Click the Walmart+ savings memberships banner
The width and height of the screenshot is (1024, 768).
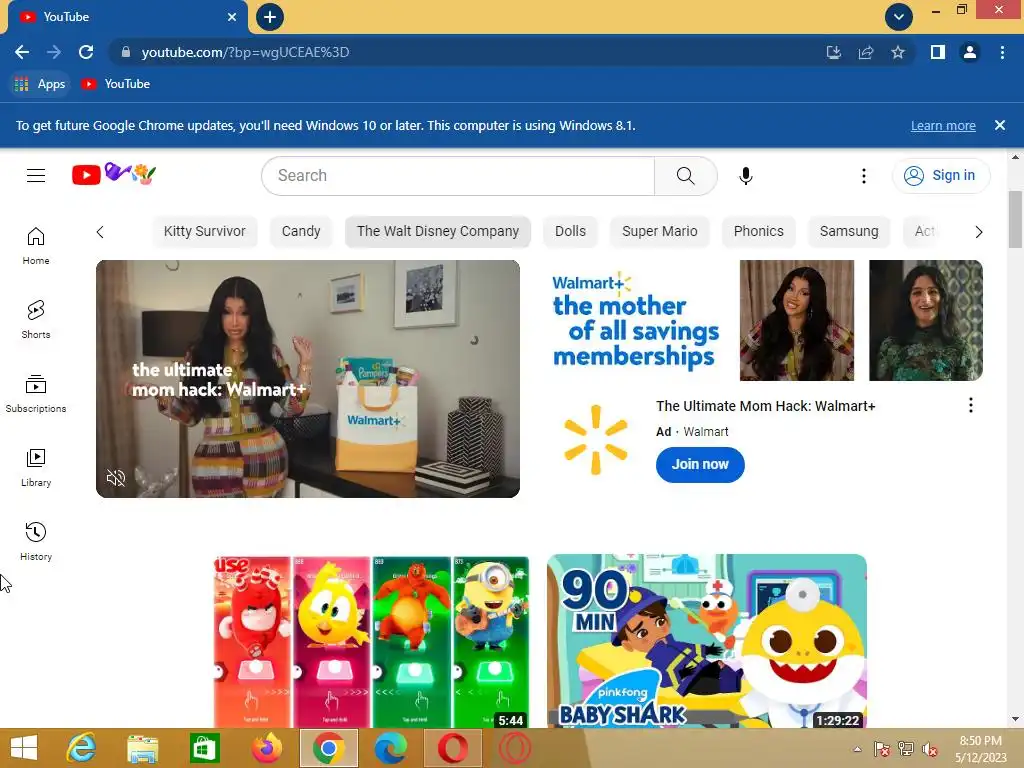[x=767, y=320]
